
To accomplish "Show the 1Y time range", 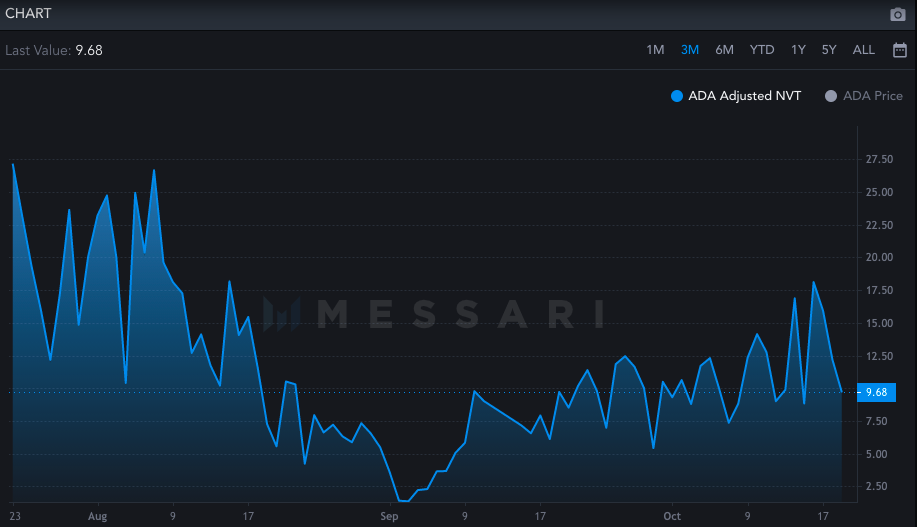I will coord(798,50).
